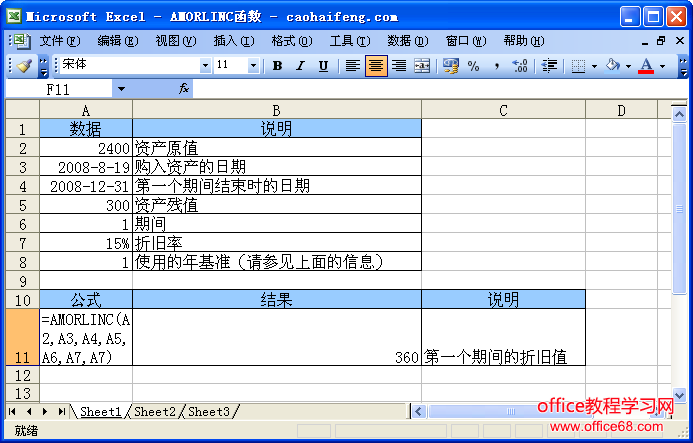Click Select All corner button
693x443 pixels.
point(23,110)
